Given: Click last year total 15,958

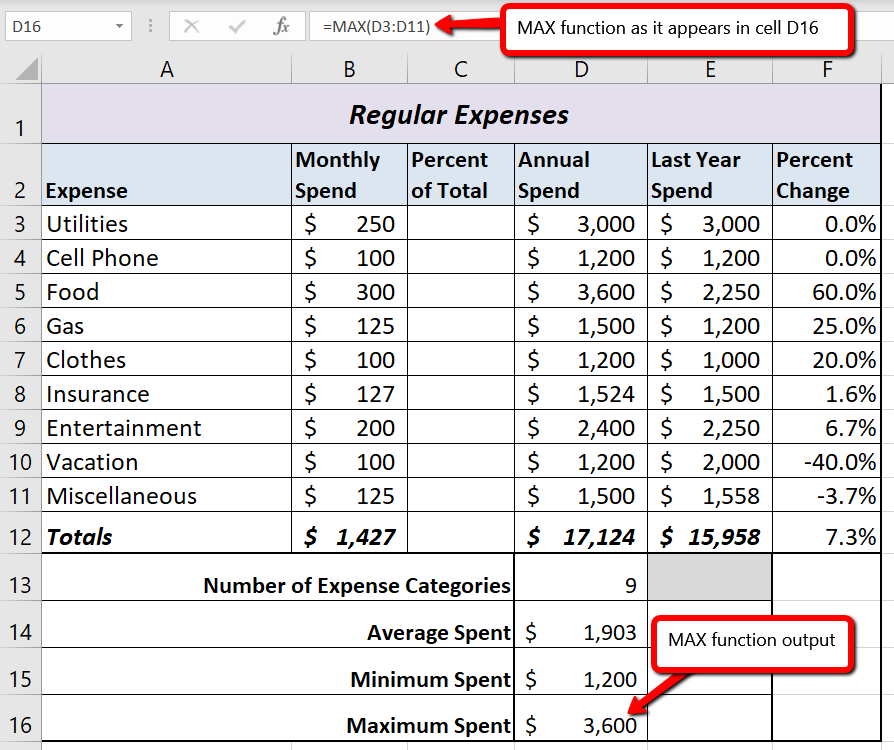Looking at the screenshot, I should tap(710, 533).
